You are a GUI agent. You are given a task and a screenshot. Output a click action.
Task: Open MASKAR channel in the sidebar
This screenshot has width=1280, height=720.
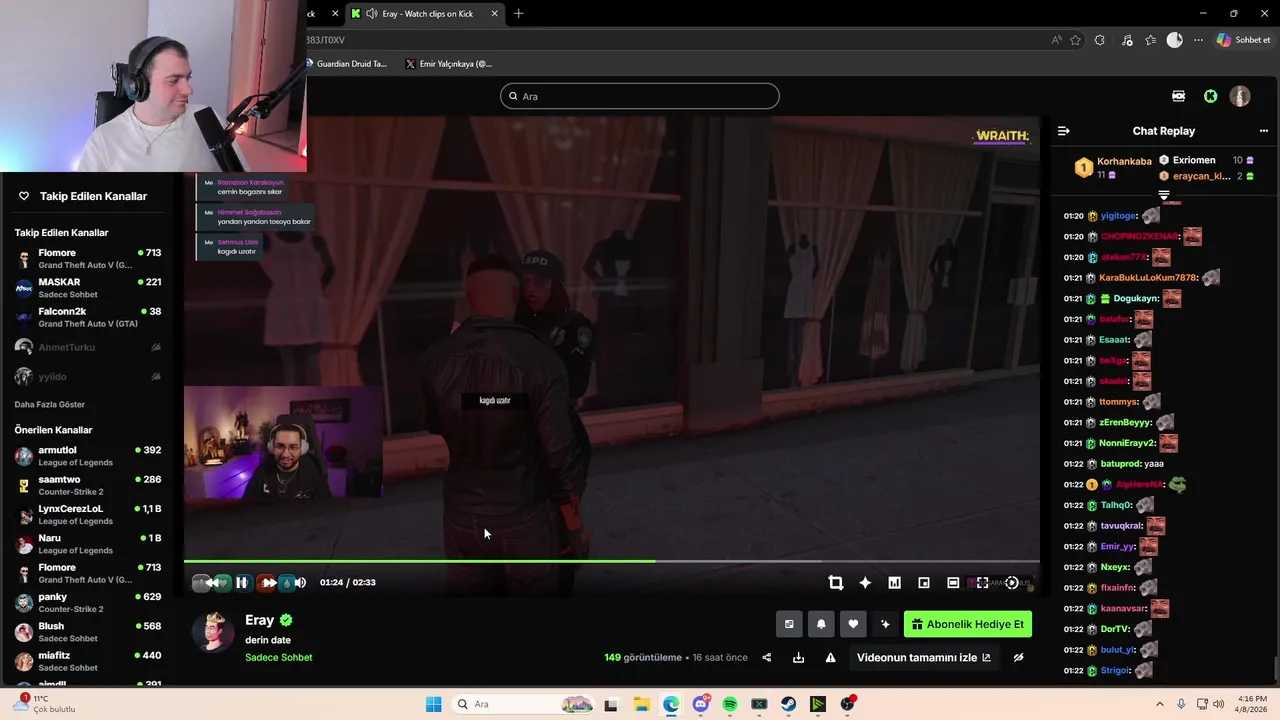coord(88,288)
